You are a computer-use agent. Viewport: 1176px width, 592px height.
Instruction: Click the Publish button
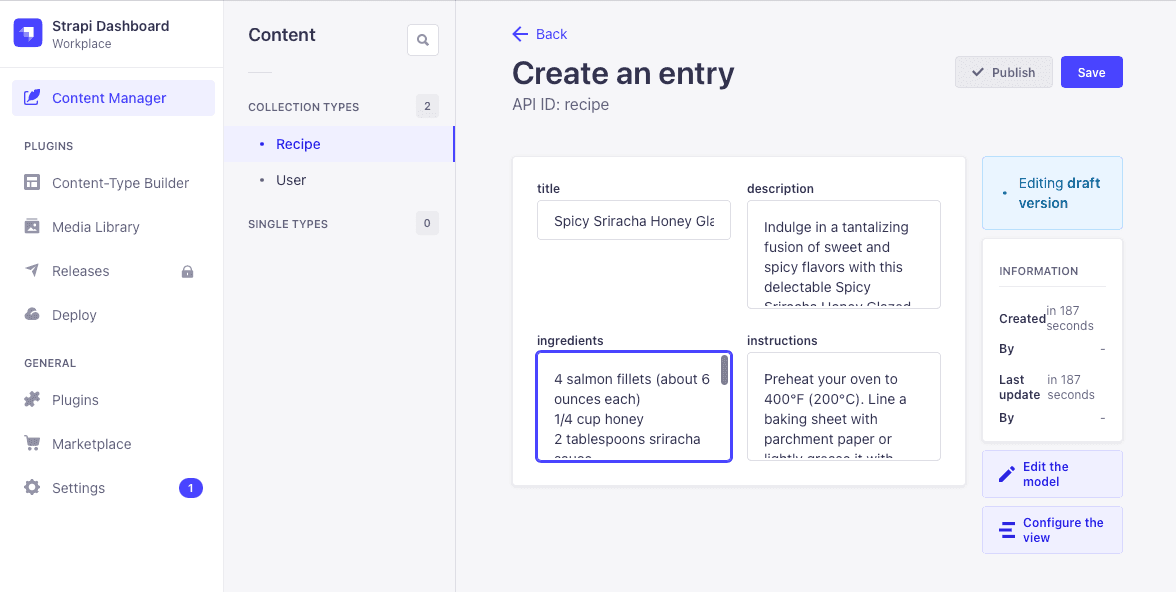[1004, 72]
